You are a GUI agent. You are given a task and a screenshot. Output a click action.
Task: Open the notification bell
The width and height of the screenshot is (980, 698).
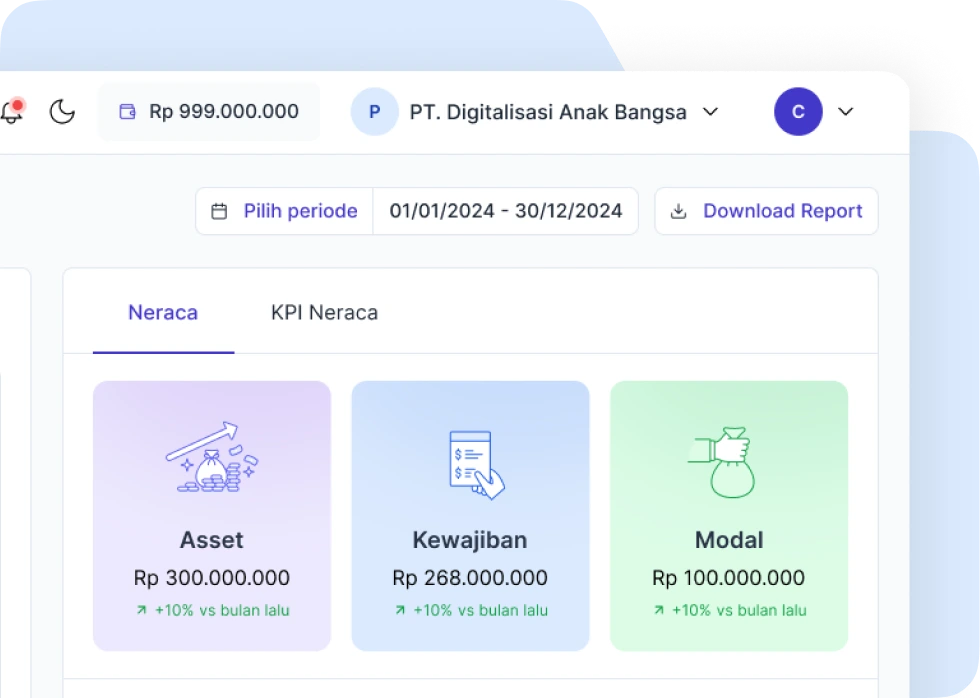tap(13, 111)
